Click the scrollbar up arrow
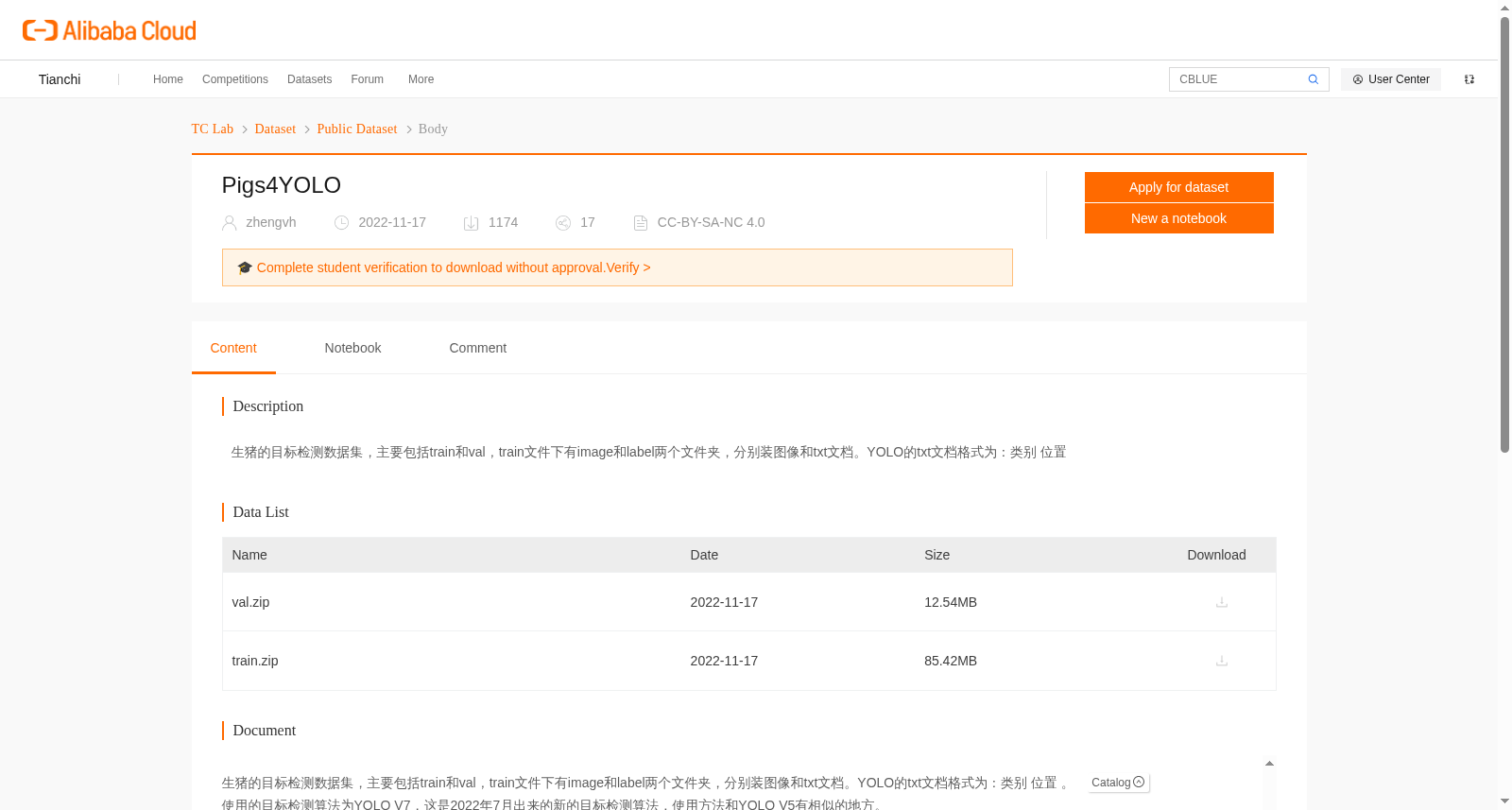This screenshot has width=1512, height=810. pyautogui.click(x=1504, y=8)
